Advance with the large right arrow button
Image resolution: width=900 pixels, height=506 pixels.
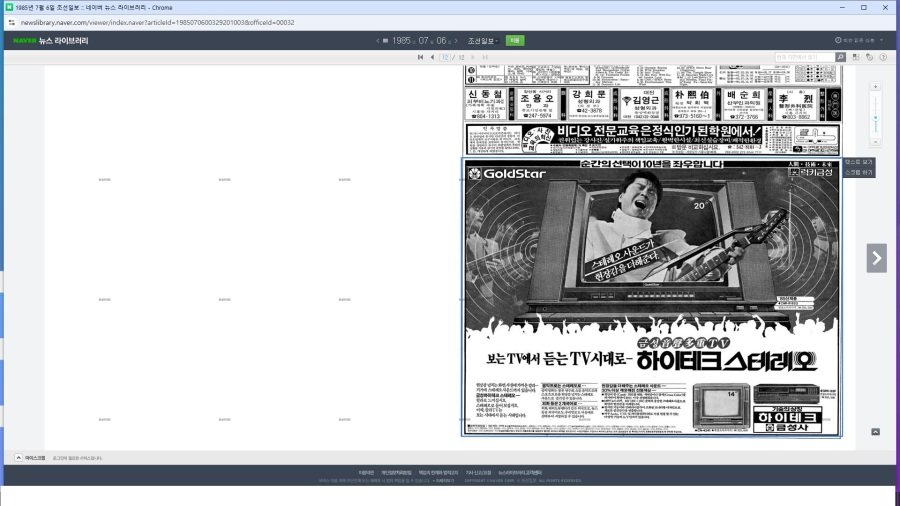[x=876, y=258]
